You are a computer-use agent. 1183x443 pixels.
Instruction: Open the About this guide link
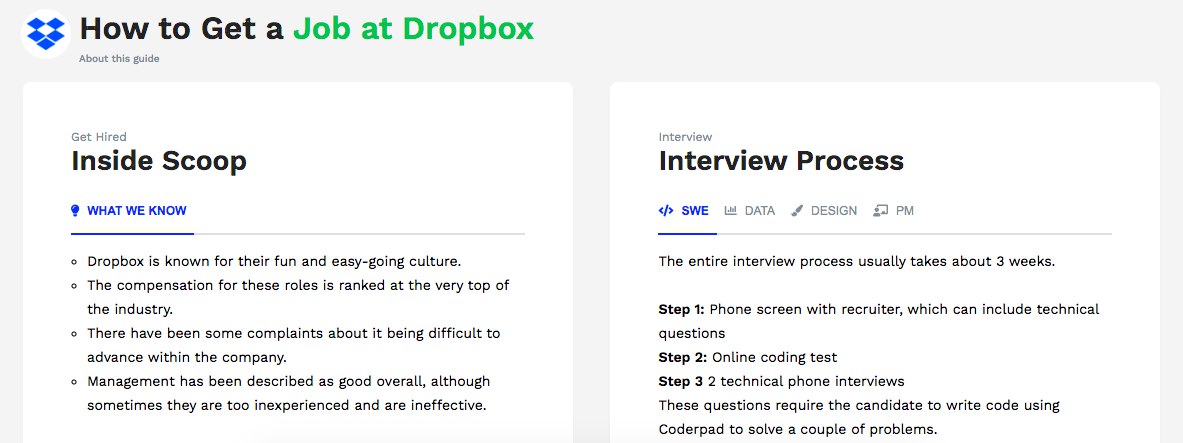coord(119,58)
